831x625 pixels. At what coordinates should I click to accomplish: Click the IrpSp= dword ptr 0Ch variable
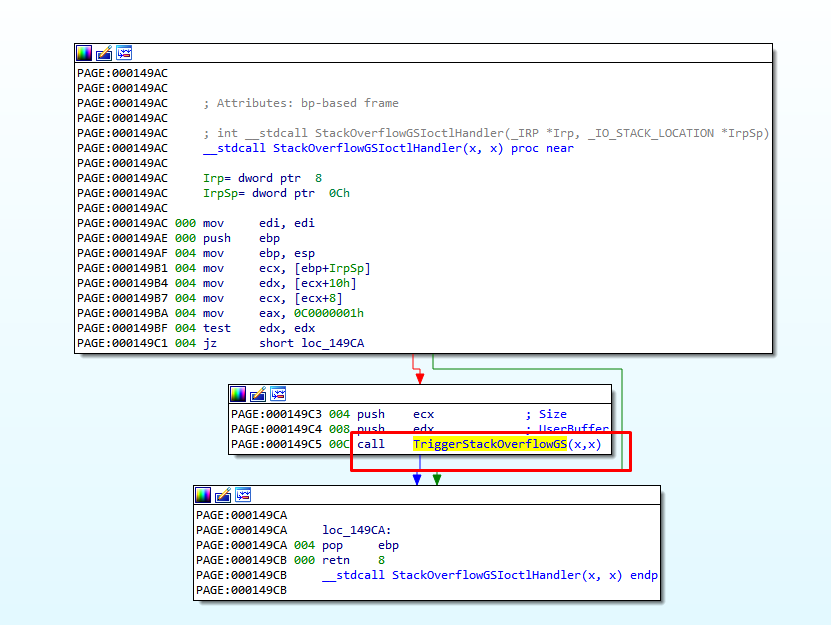click(276, 193)
